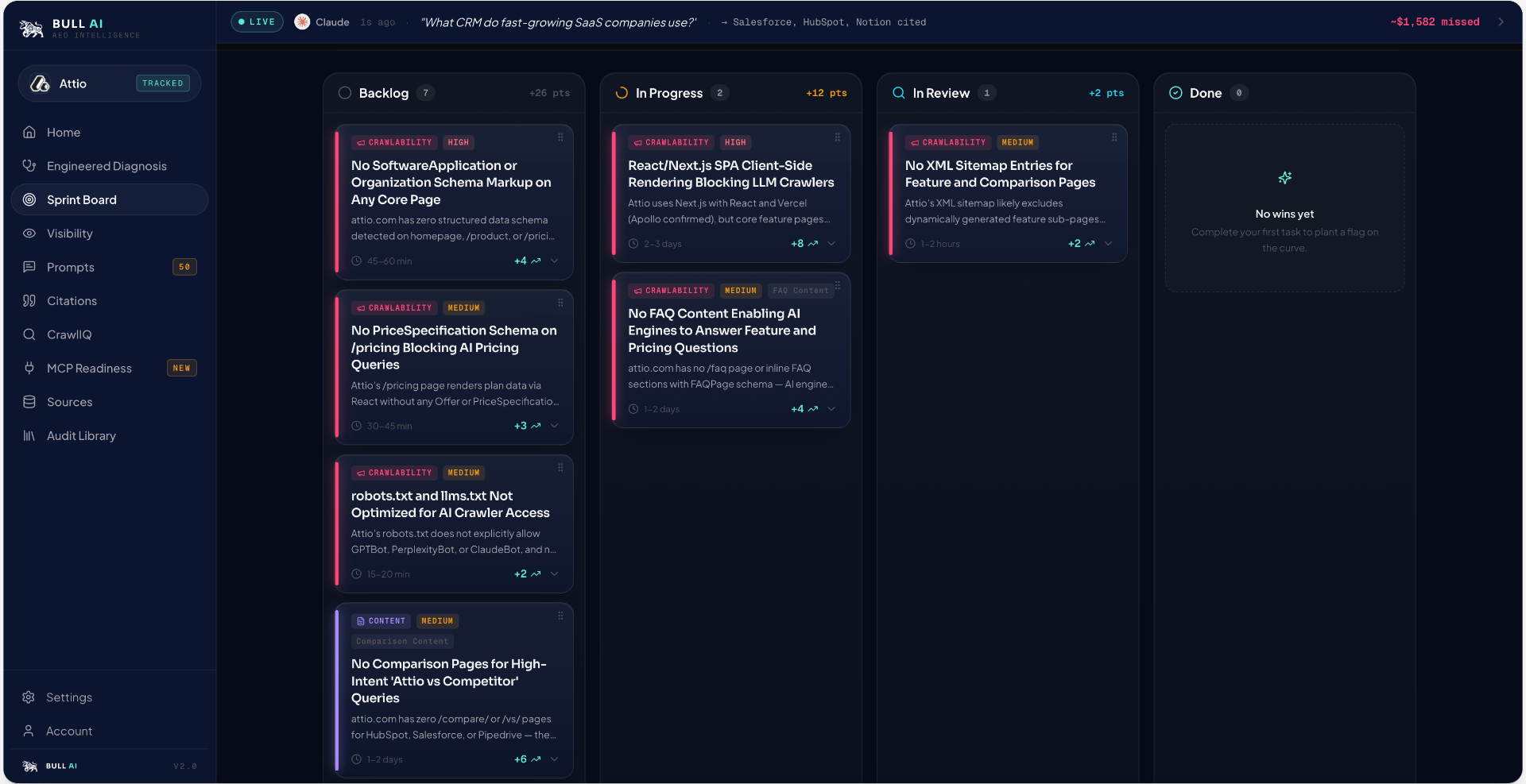Click the +12 pts In Progress total
1526x784 pixels.
click(x=827, y=93)
